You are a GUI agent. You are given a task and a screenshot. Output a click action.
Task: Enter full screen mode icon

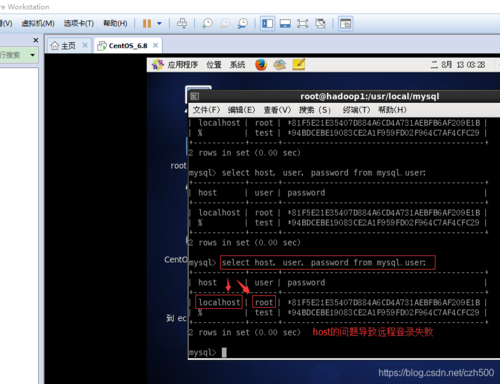[303, 24]
